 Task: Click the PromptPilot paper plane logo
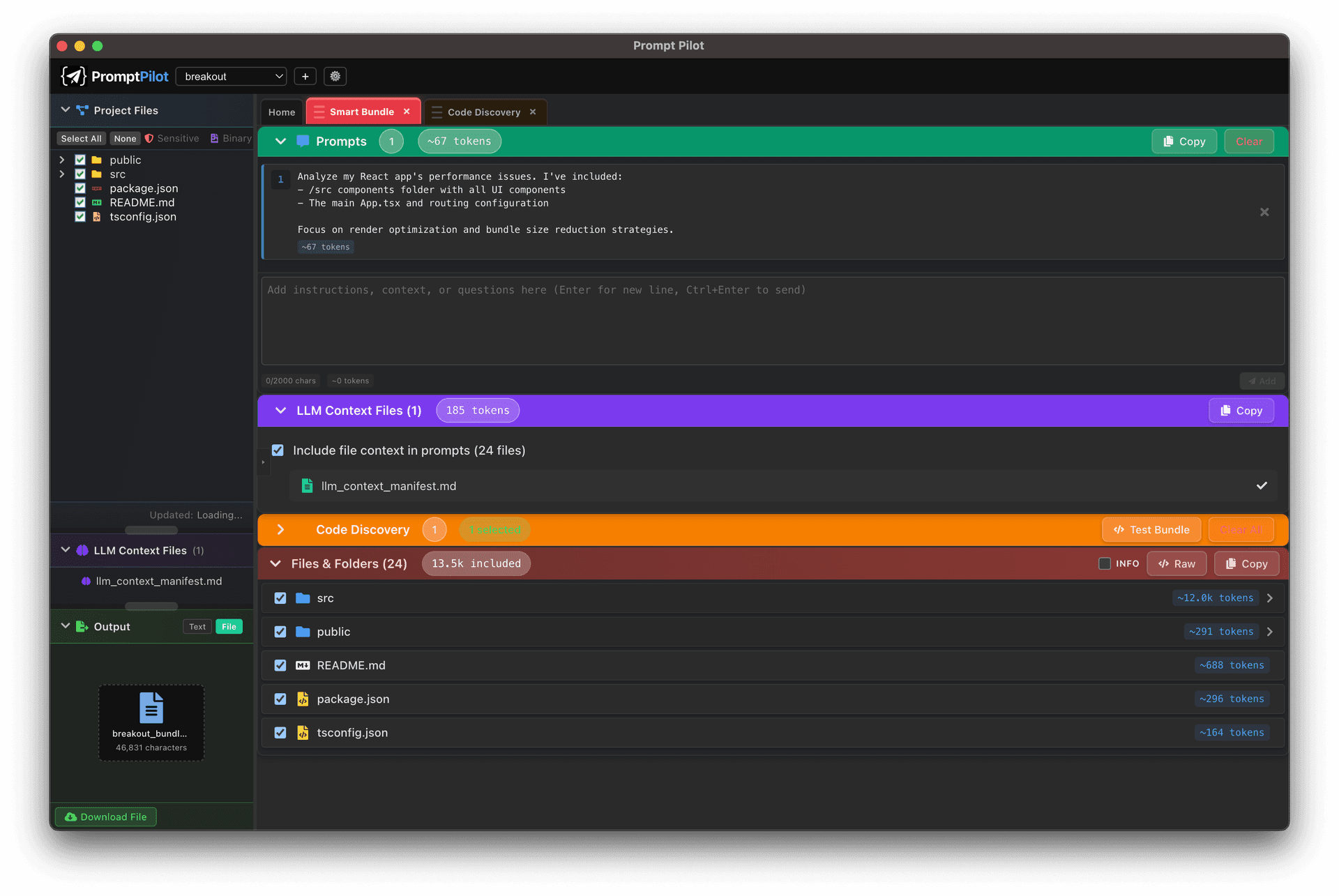73,76
